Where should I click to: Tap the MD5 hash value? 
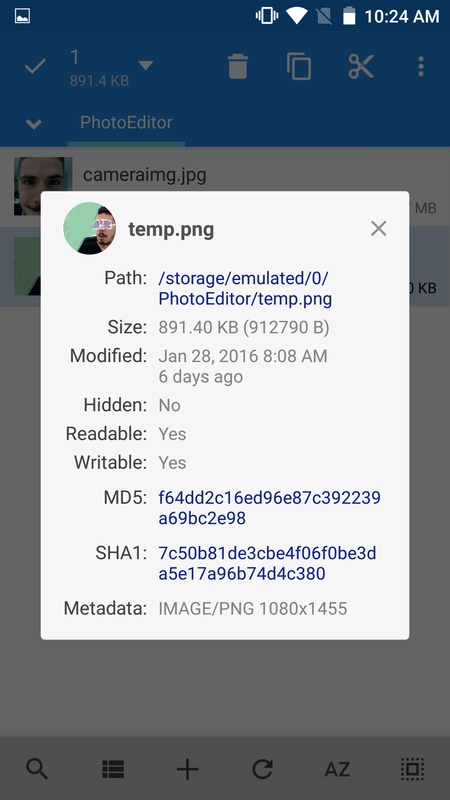click(x=269, y=508)
